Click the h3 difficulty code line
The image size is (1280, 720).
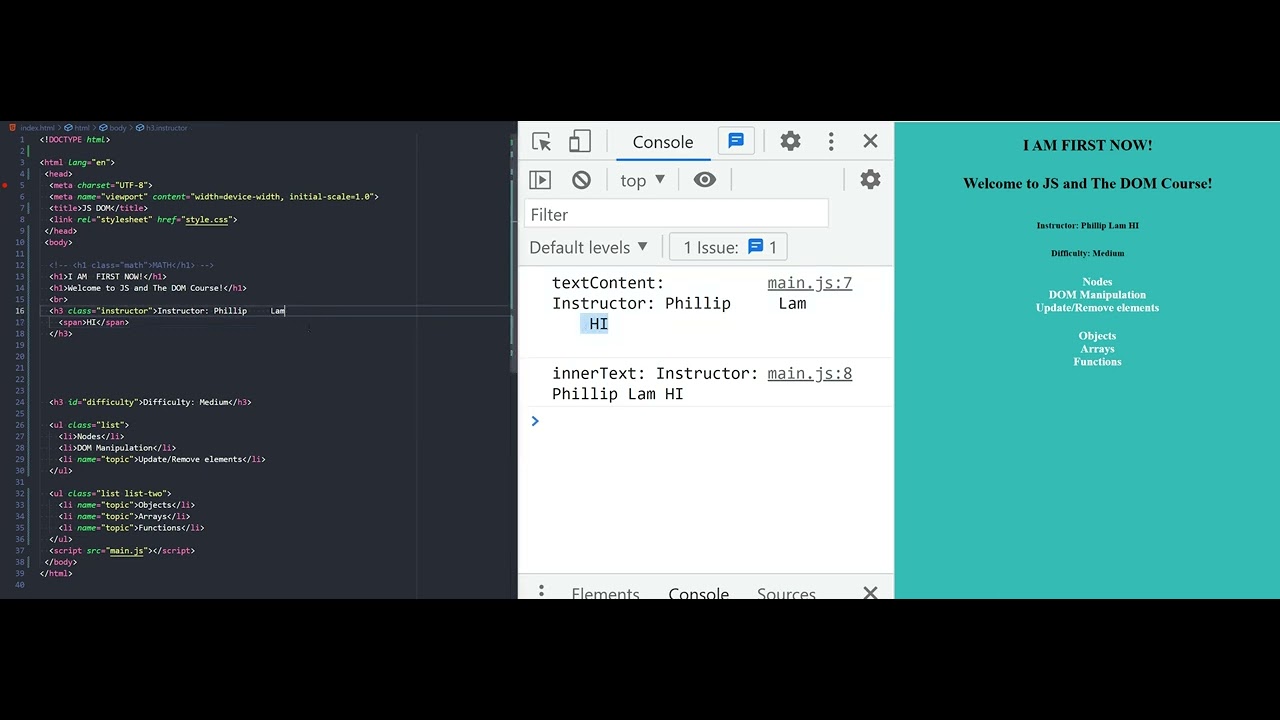tap(150, 402)
